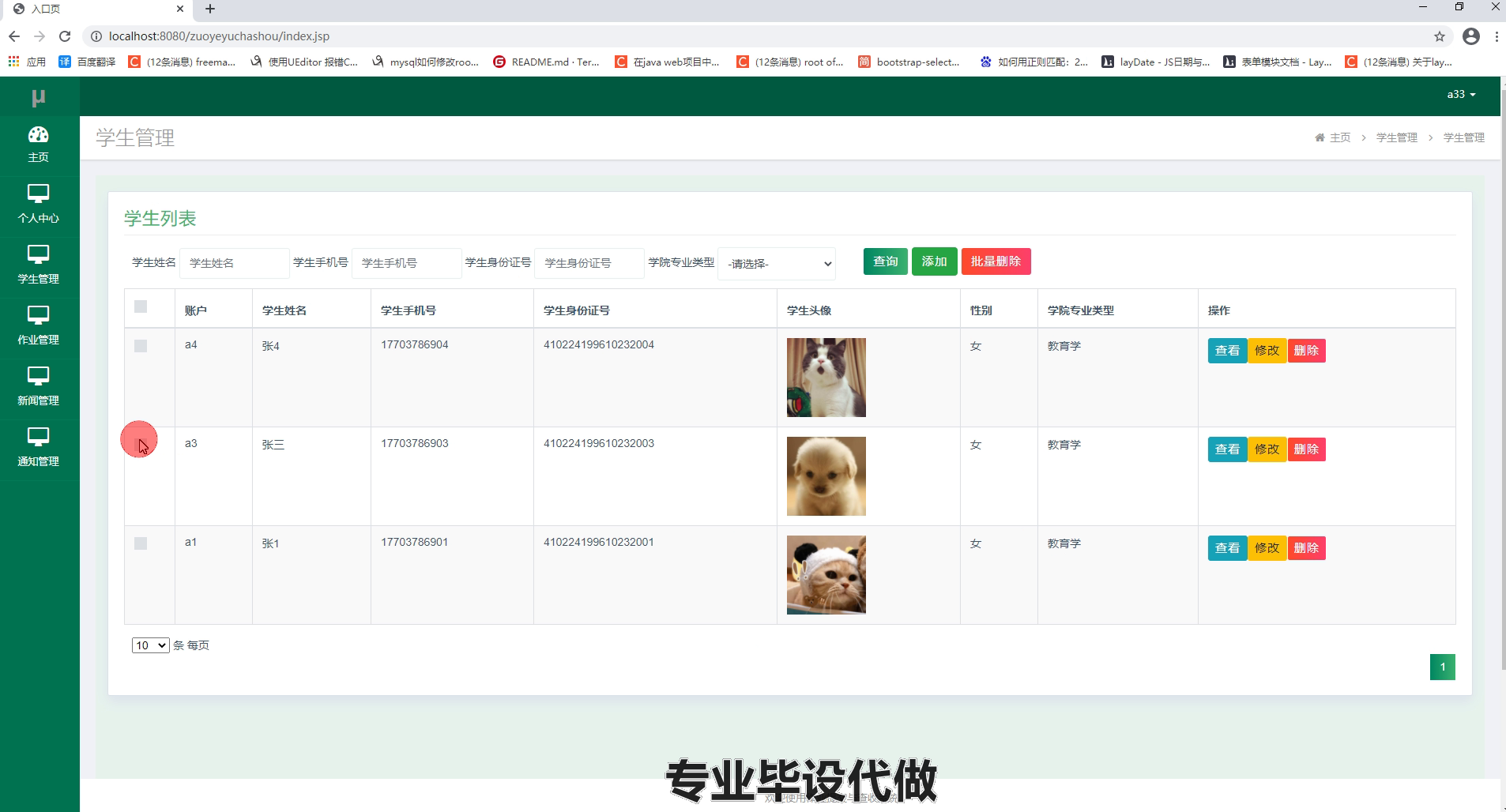Open a new browser tab with plus
1506x812 pixels.
tap(210, 9)
